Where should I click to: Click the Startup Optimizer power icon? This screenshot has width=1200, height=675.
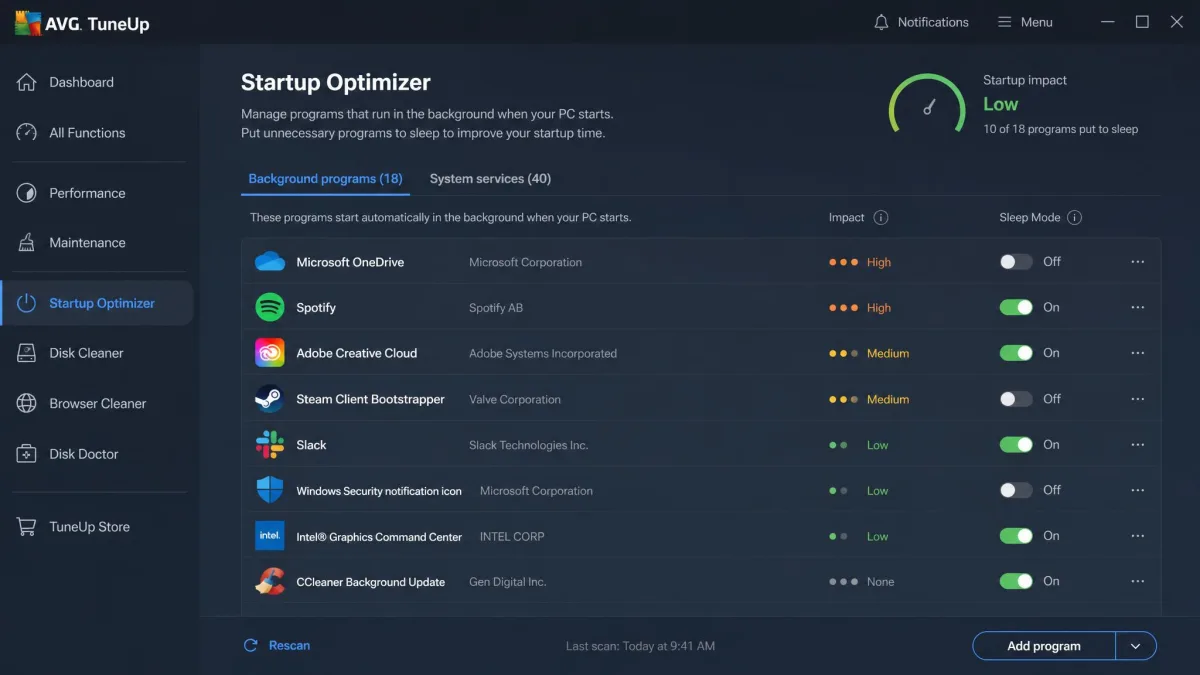pos(27,303)
